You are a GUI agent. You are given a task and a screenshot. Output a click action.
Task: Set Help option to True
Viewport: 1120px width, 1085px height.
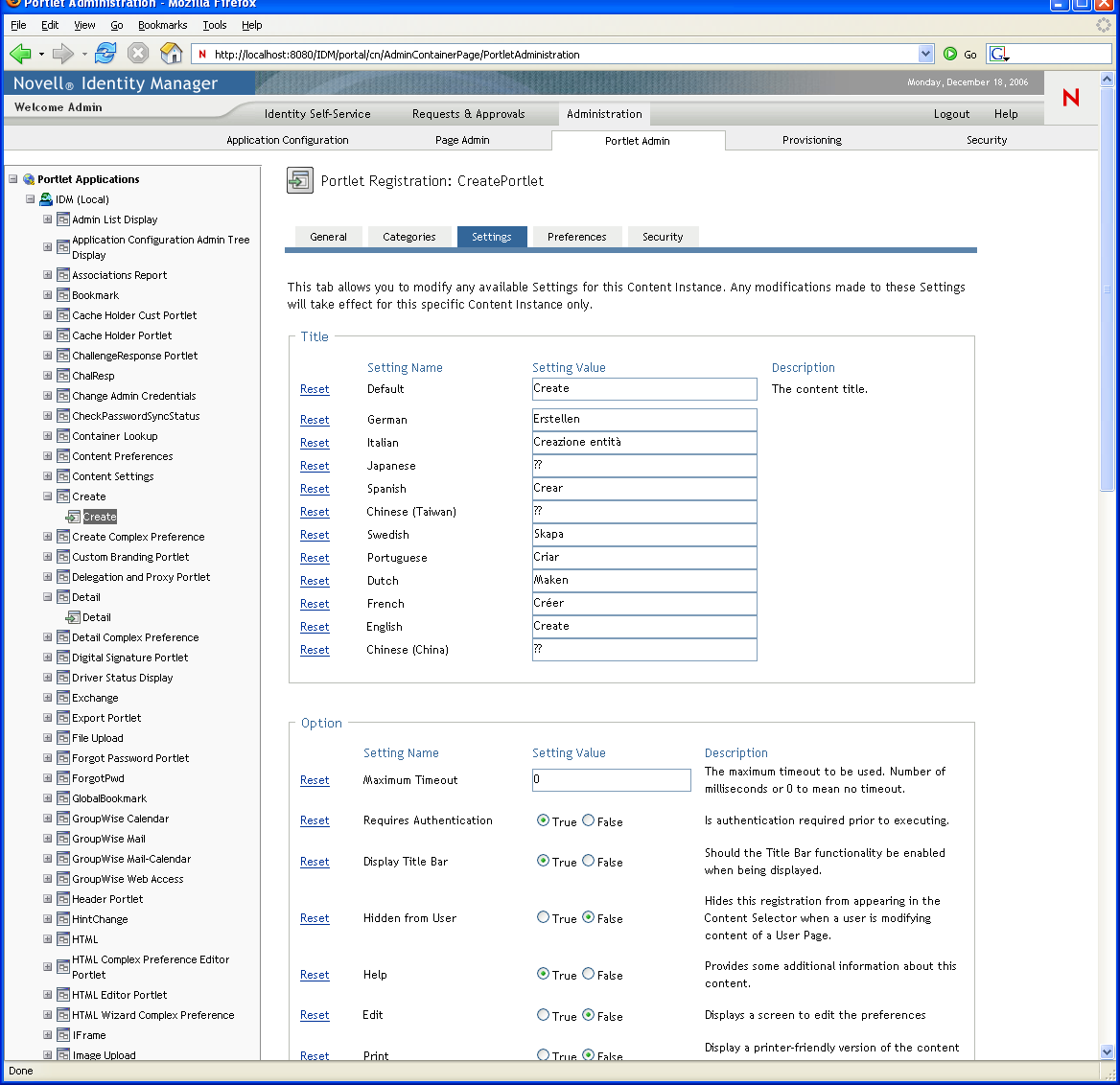click(543, 973)
